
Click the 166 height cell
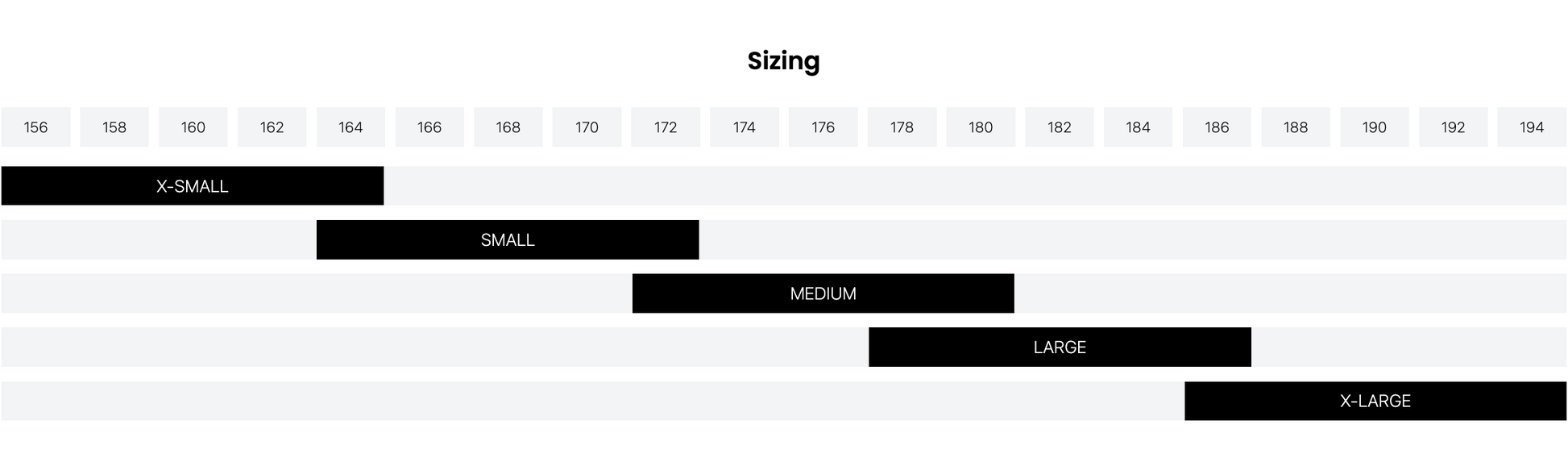[429, 127]
